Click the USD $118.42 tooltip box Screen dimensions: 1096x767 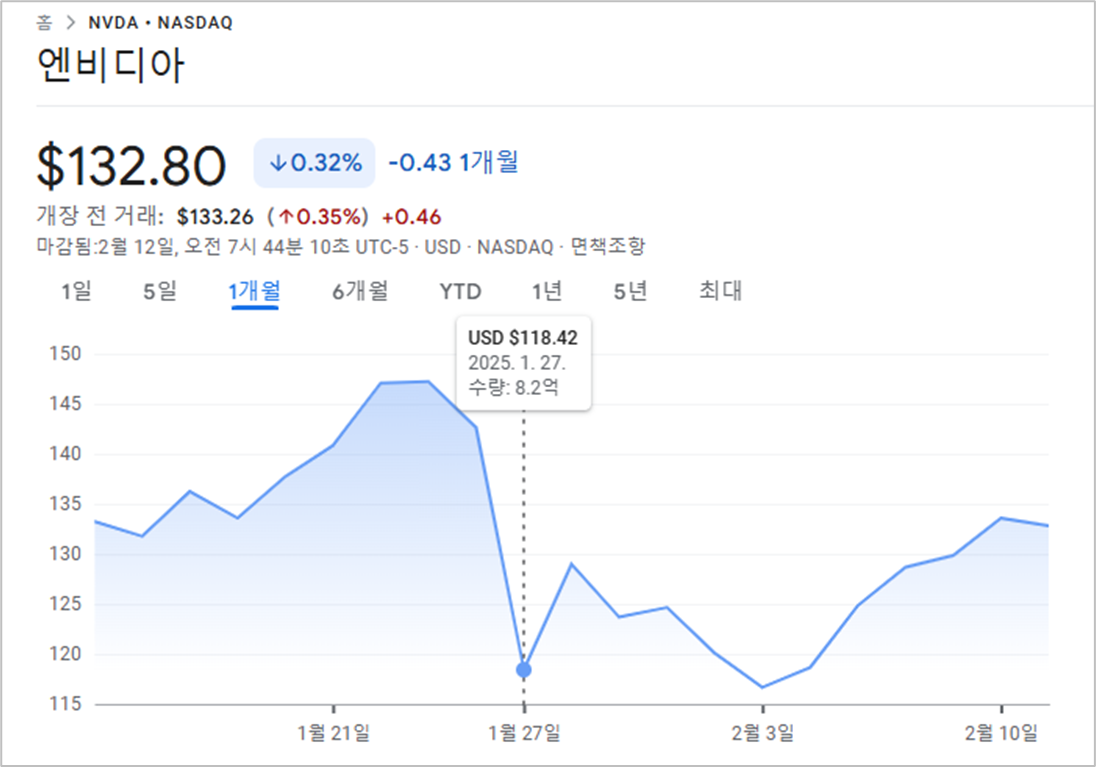click(524, 363)
